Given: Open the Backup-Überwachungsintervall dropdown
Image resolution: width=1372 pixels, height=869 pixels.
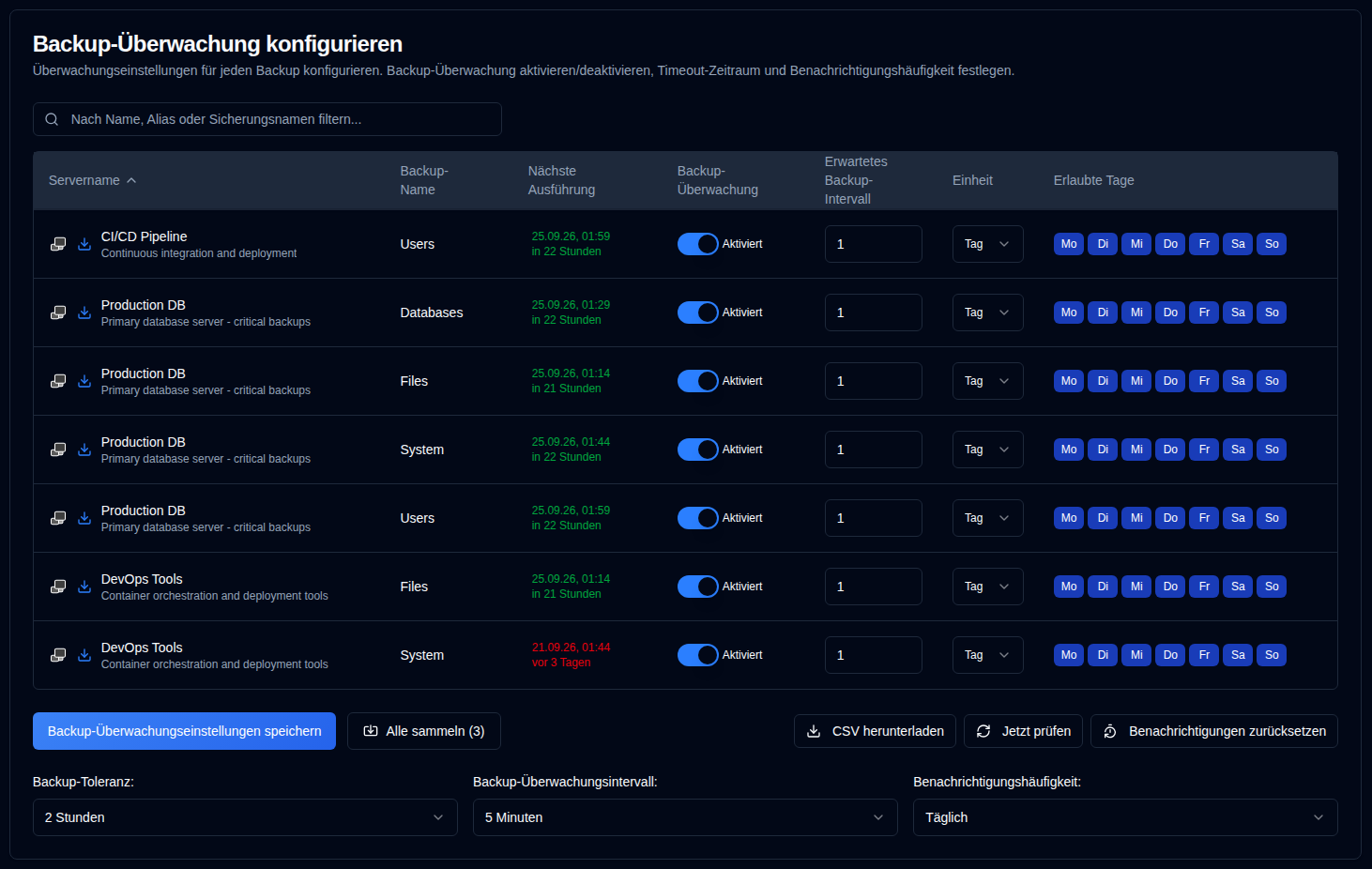Looking at the screenshot, I should (685, 817).
